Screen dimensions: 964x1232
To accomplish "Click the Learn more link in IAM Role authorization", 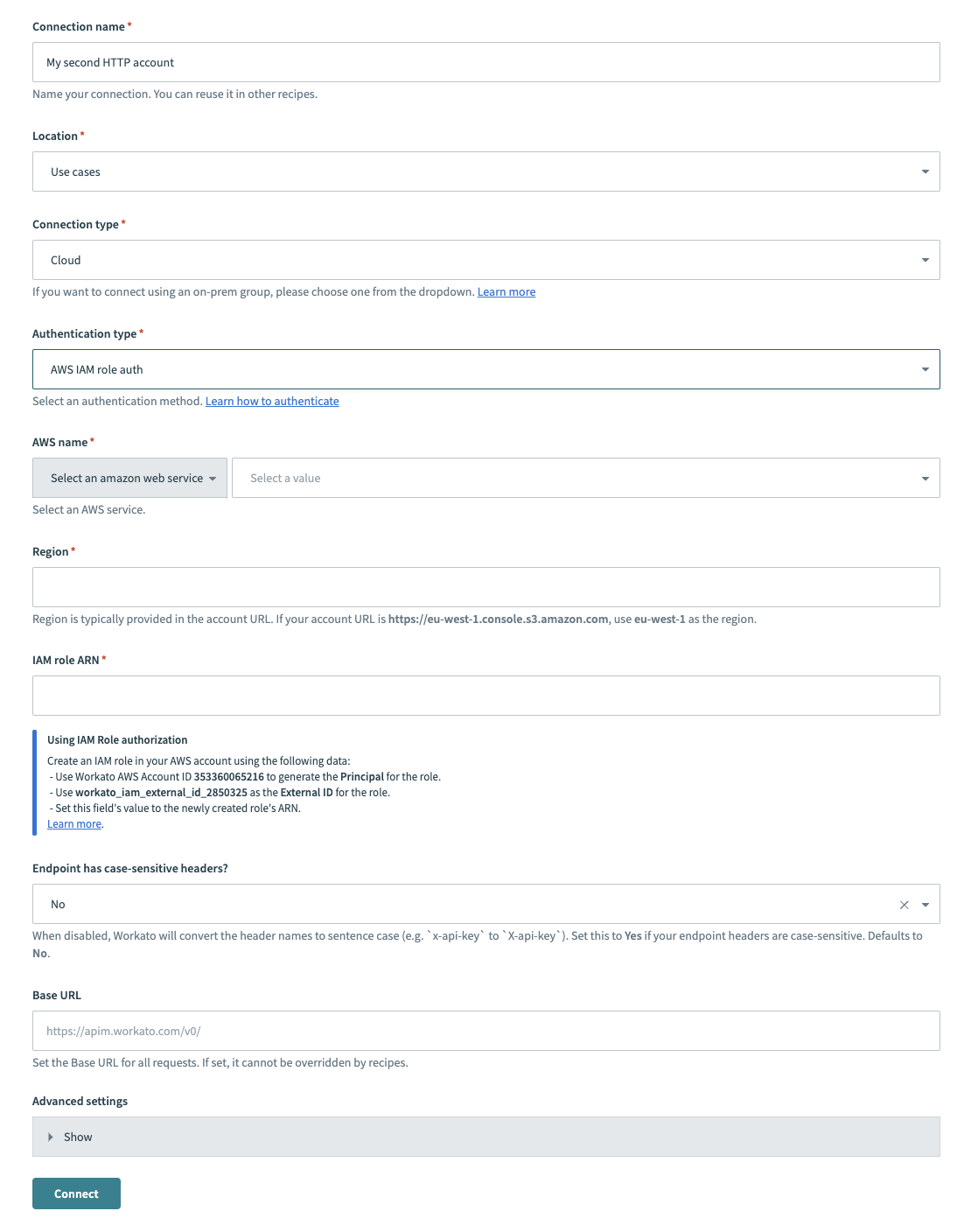I will (73, 823).
